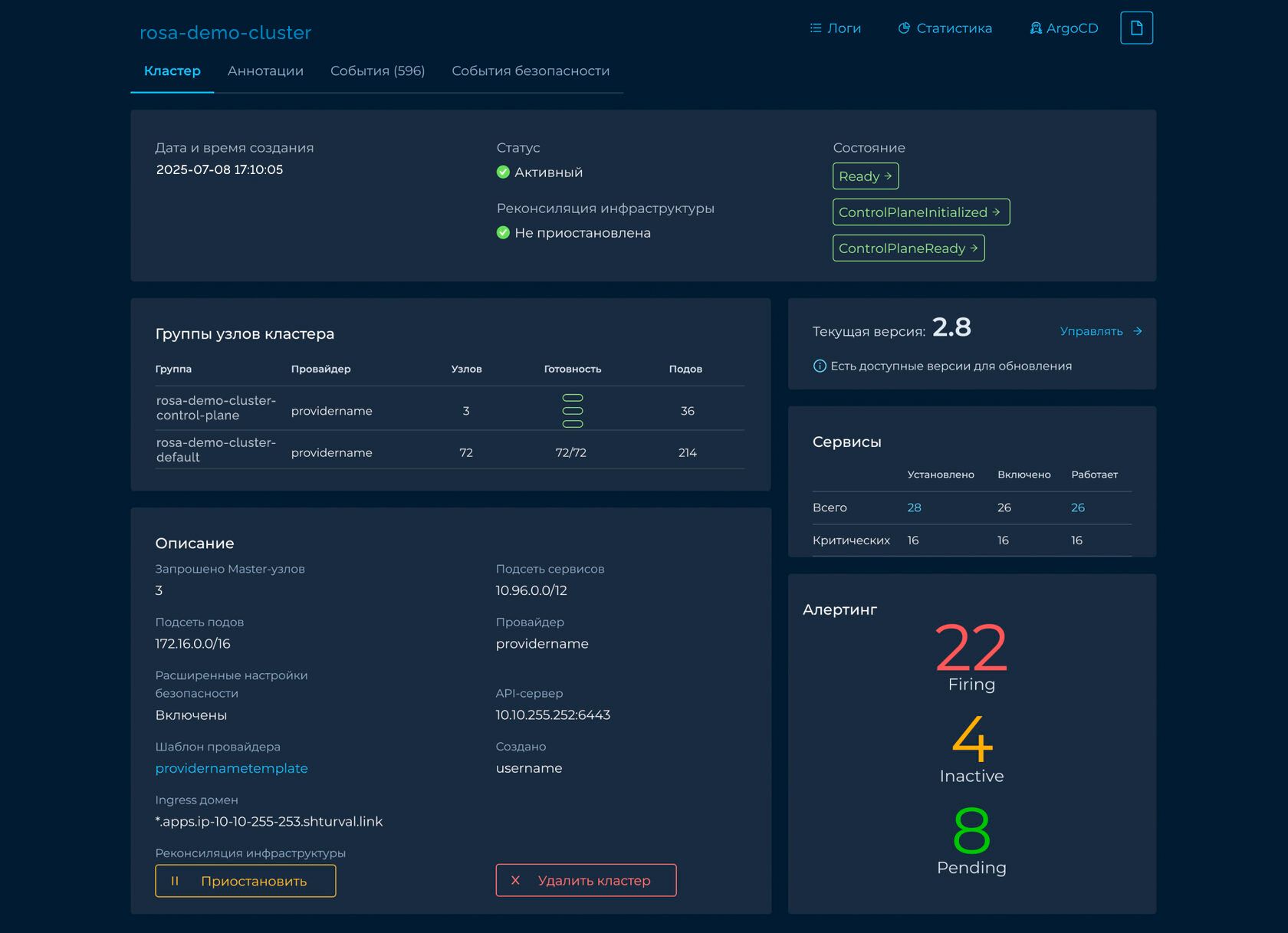Open Логи via the list icon
Screen dimensions: 1288x933
click(816, 28)
